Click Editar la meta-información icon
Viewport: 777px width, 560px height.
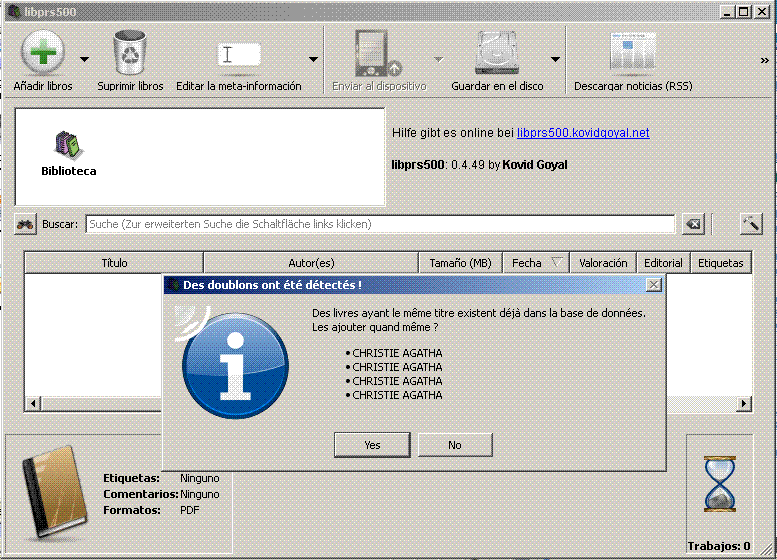pos(239,55)
